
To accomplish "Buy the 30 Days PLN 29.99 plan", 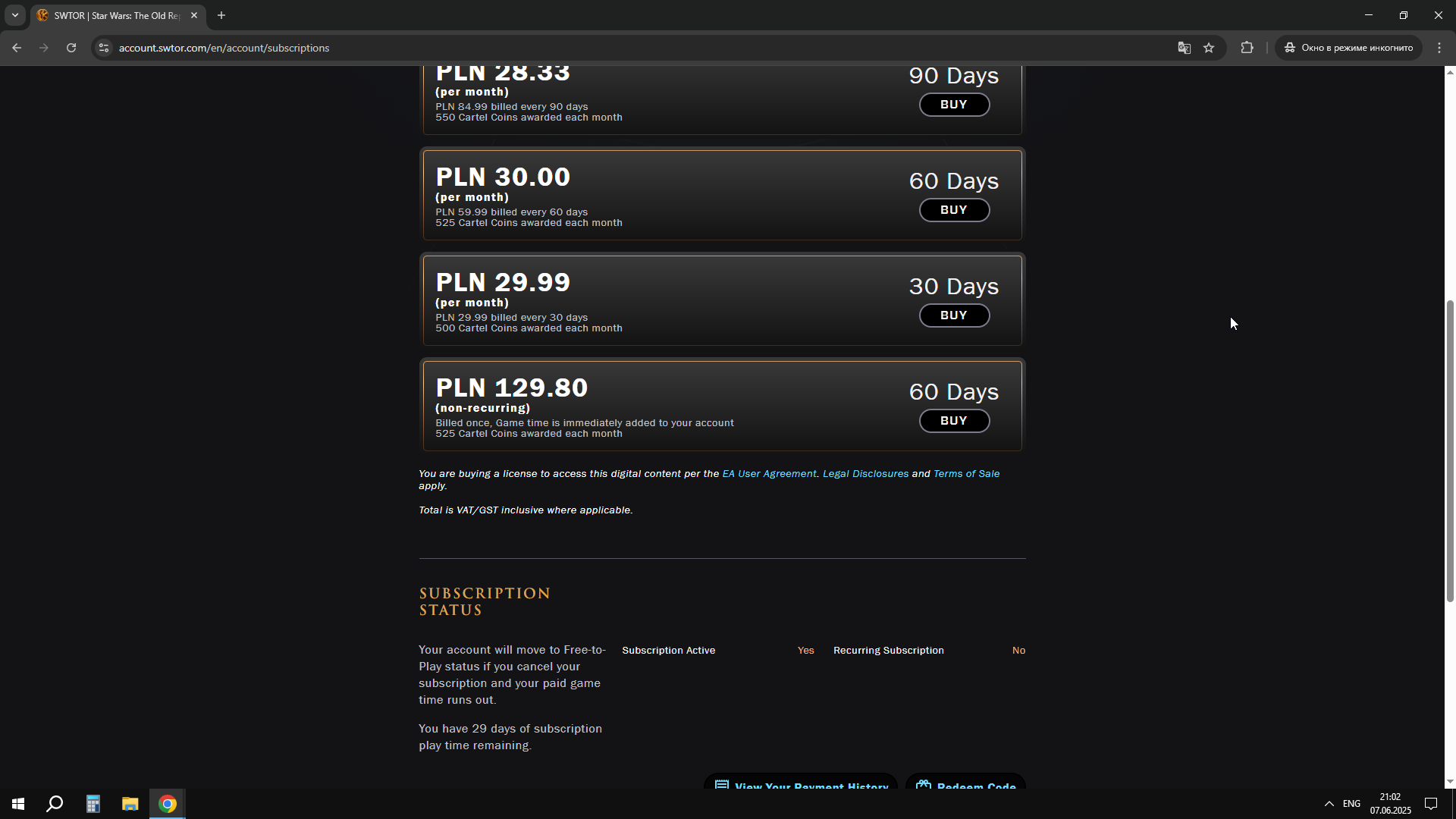I will [x=954, y=315].
